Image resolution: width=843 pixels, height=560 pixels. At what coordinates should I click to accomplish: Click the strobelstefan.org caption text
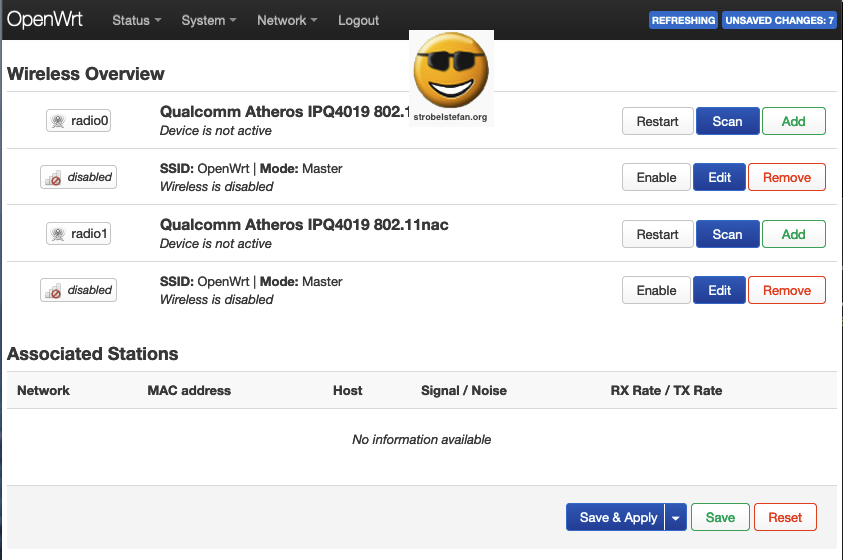click(x=450, y=117)
